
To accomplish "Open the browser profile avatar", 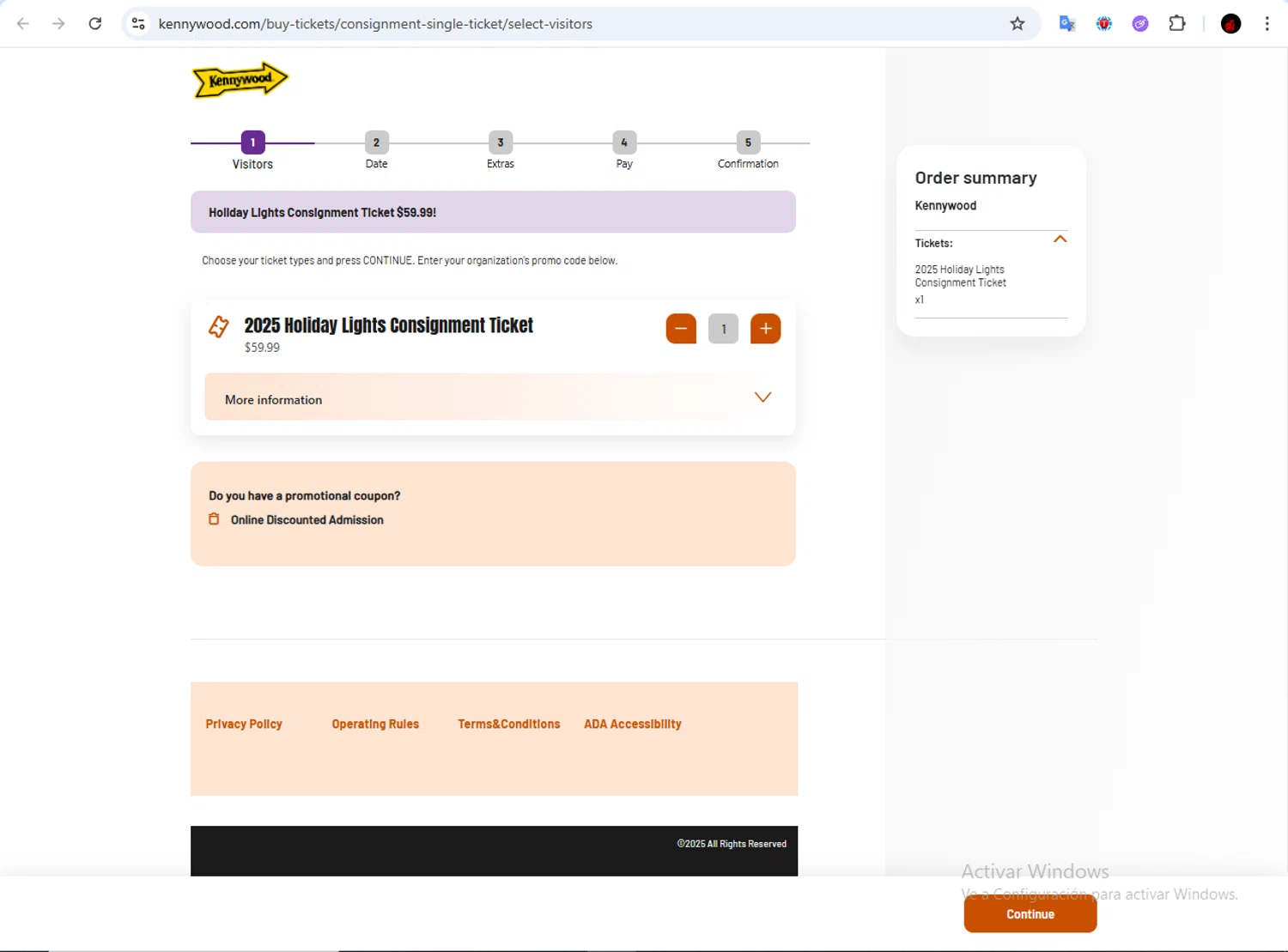I will pyautogui.click(x=1230, y=24).
